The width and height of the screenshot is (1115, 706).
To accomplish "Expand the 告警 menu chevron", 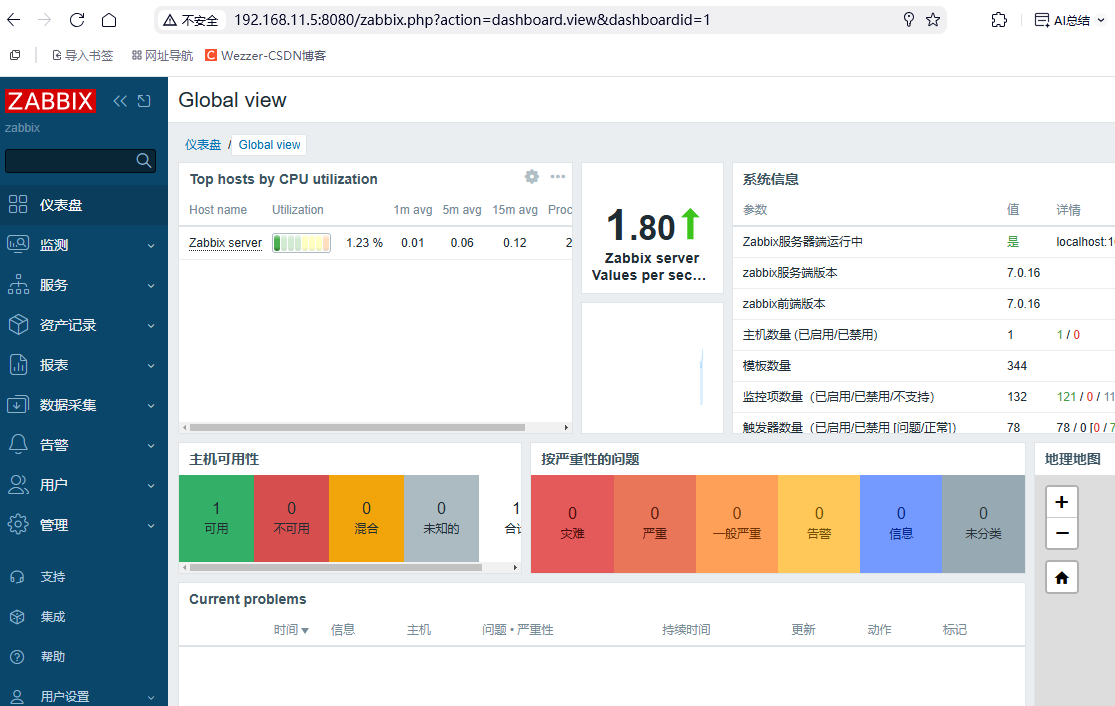I will [151, 445].
